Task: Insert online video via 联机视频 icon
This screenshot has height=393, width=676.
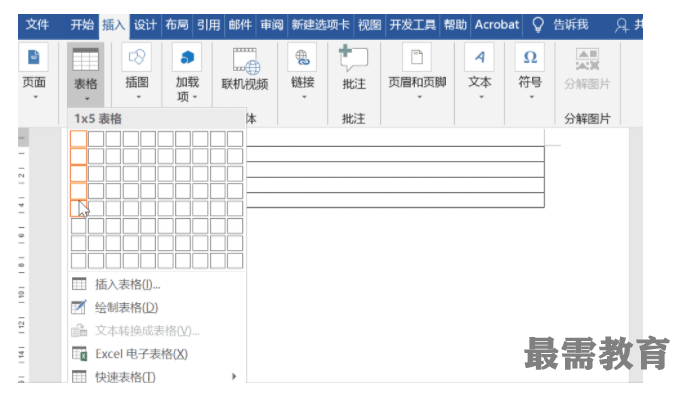Action: 246,61
